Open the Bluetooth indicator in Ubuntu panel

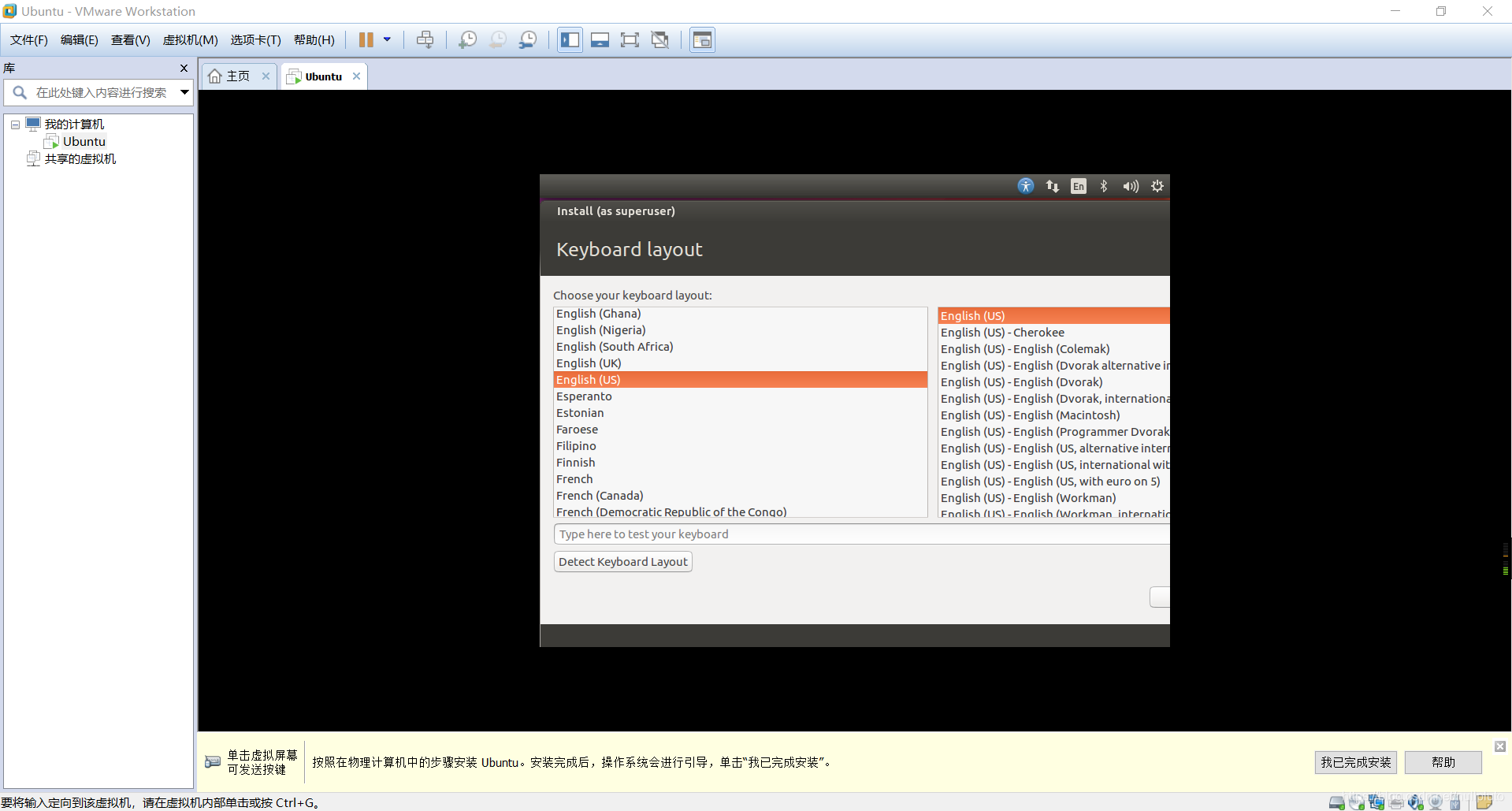pyautogui.click(x=1104, y=186)
